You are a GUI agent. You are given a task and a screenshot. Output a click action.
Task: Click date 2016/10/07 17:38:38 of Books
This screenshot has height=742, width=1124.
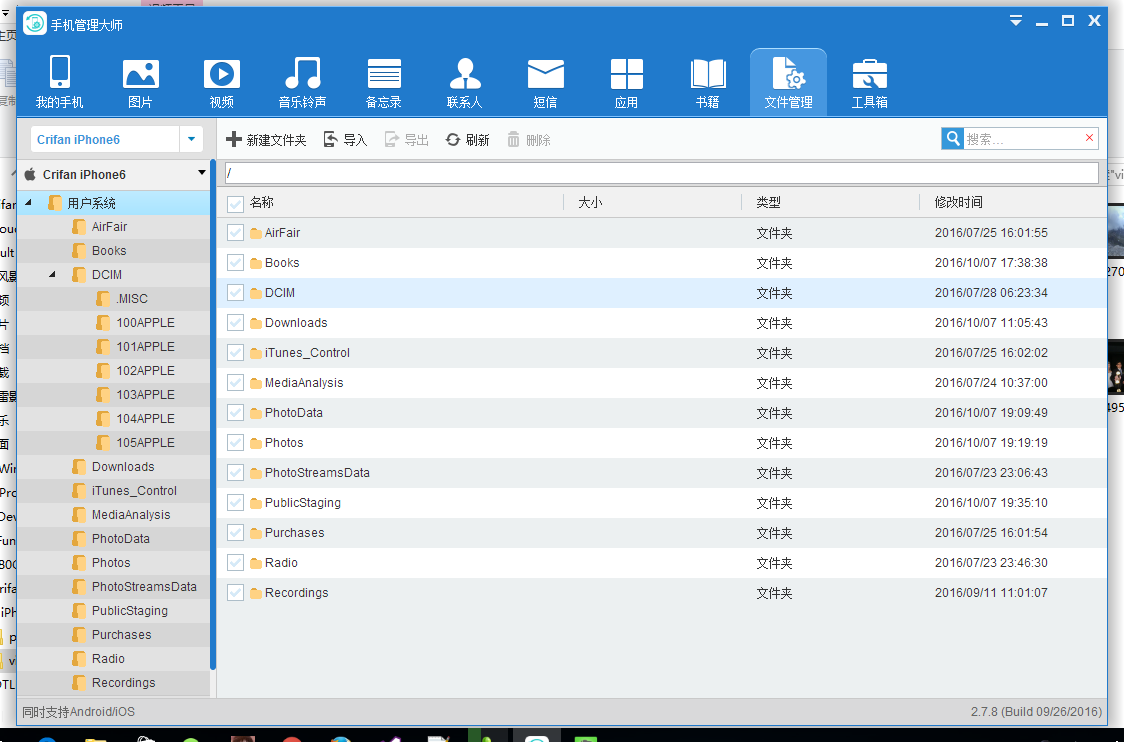[x=991, y=262]
